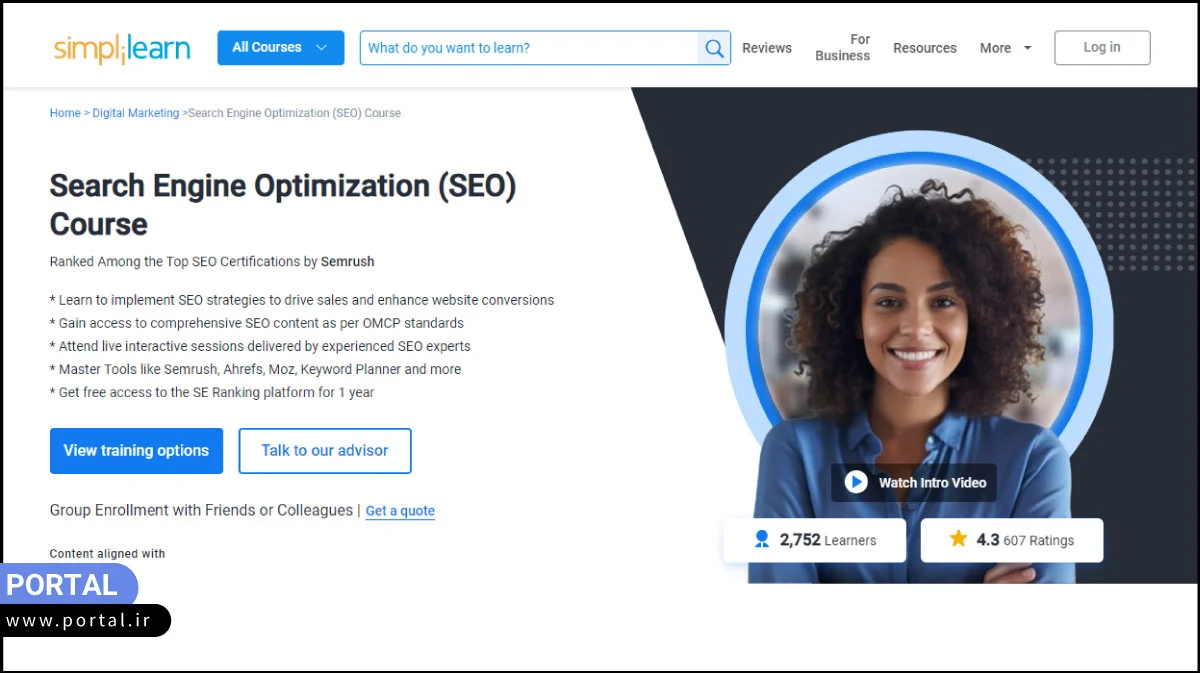Open the Reviews menu item
Viewport: 1200px width, 673px height.
(767, 48)
